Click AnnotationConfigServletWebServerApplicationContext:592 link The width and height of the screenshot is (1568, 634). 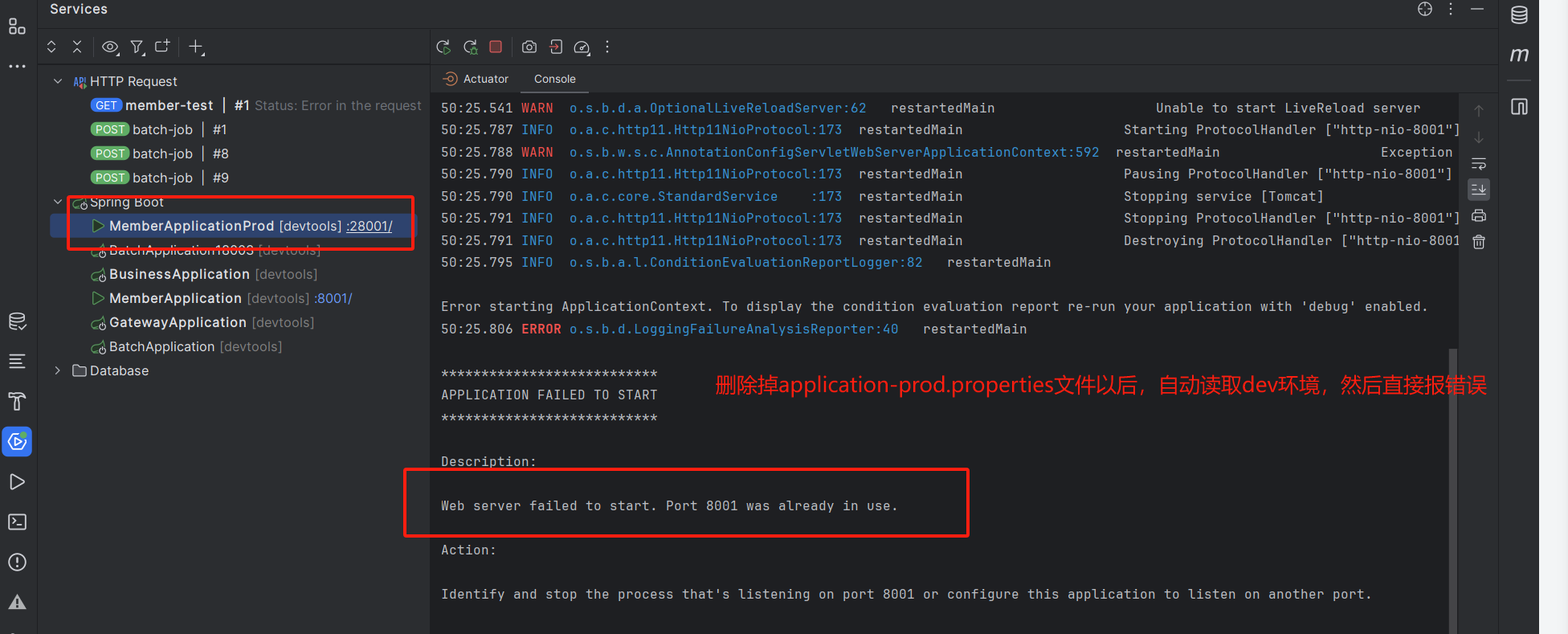coord(834,152)
